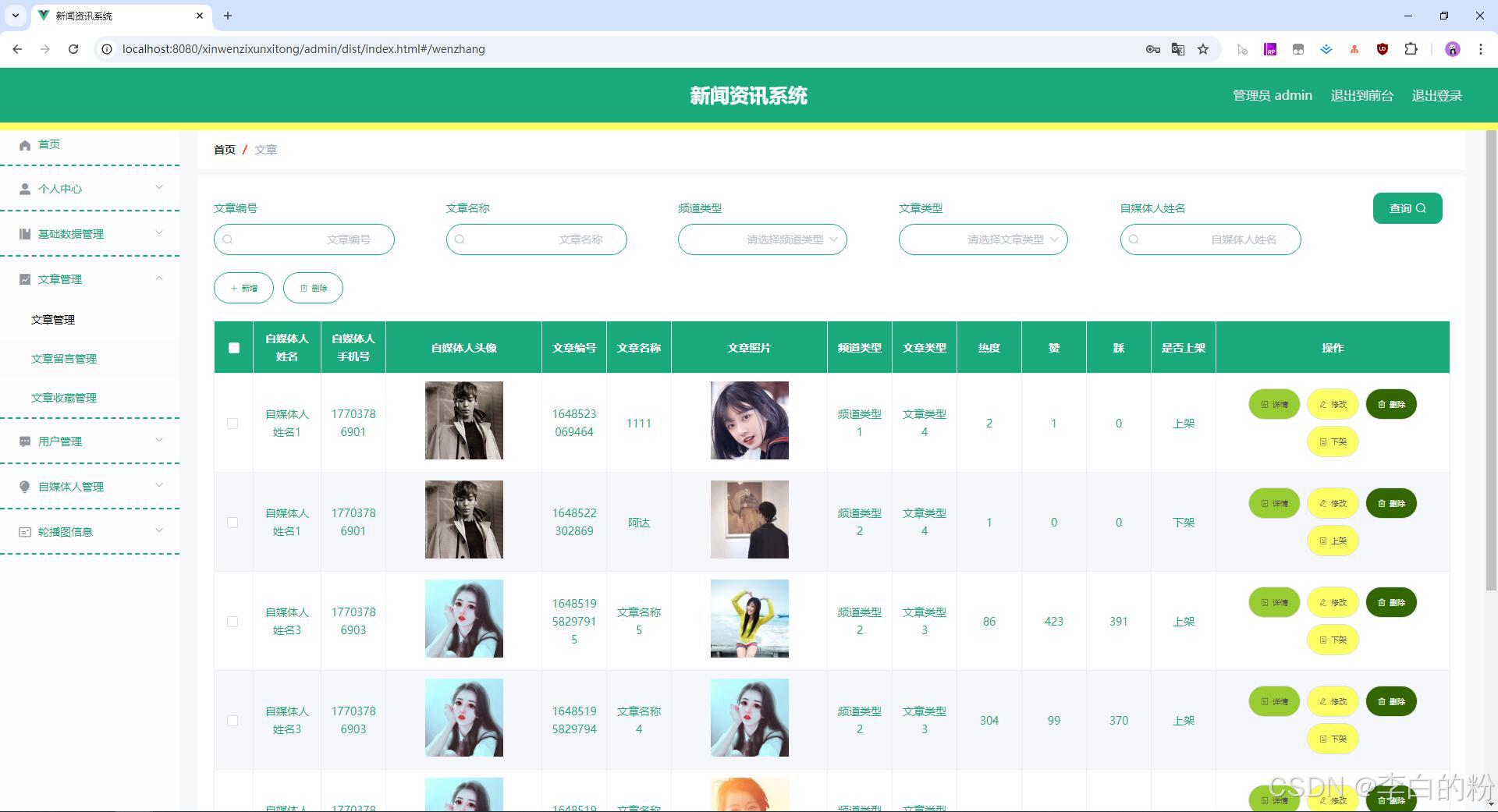Viewport: 1498px width, 812px height.
Task: Click the search tabs chevron in the tab strip
Action: [x=15, y=16]
